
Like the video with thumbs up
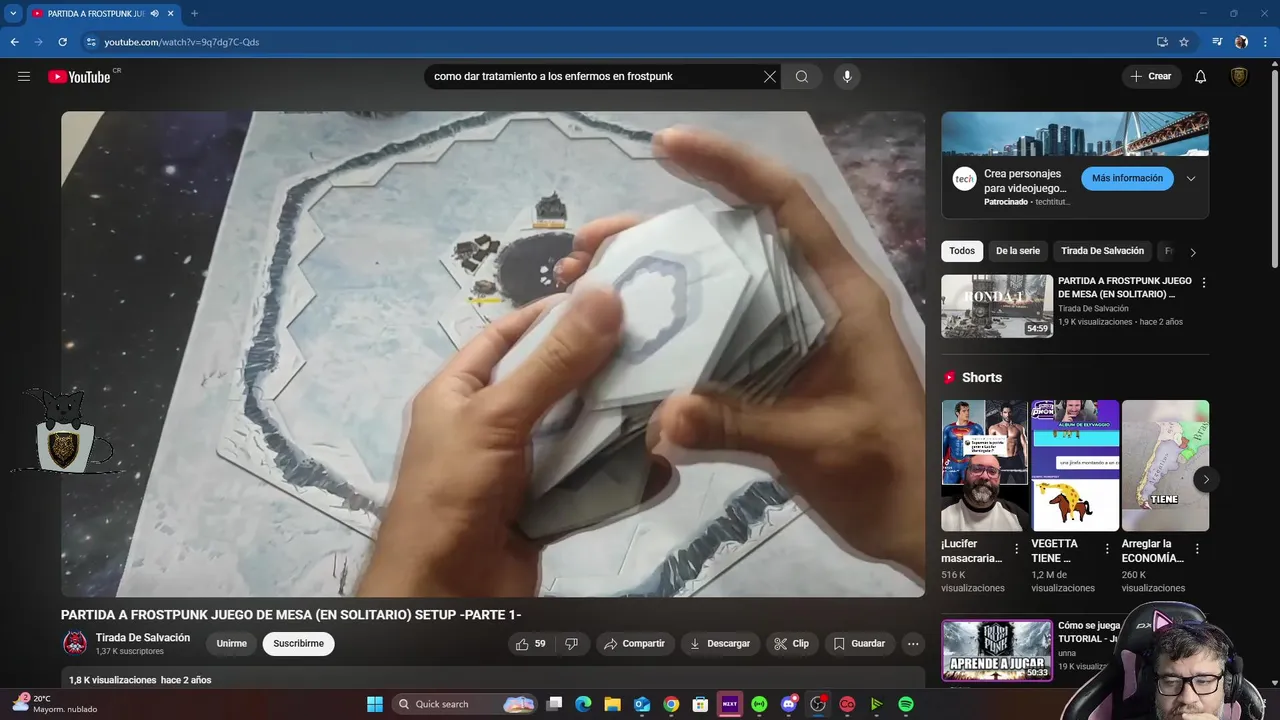(x=530, y=644)
